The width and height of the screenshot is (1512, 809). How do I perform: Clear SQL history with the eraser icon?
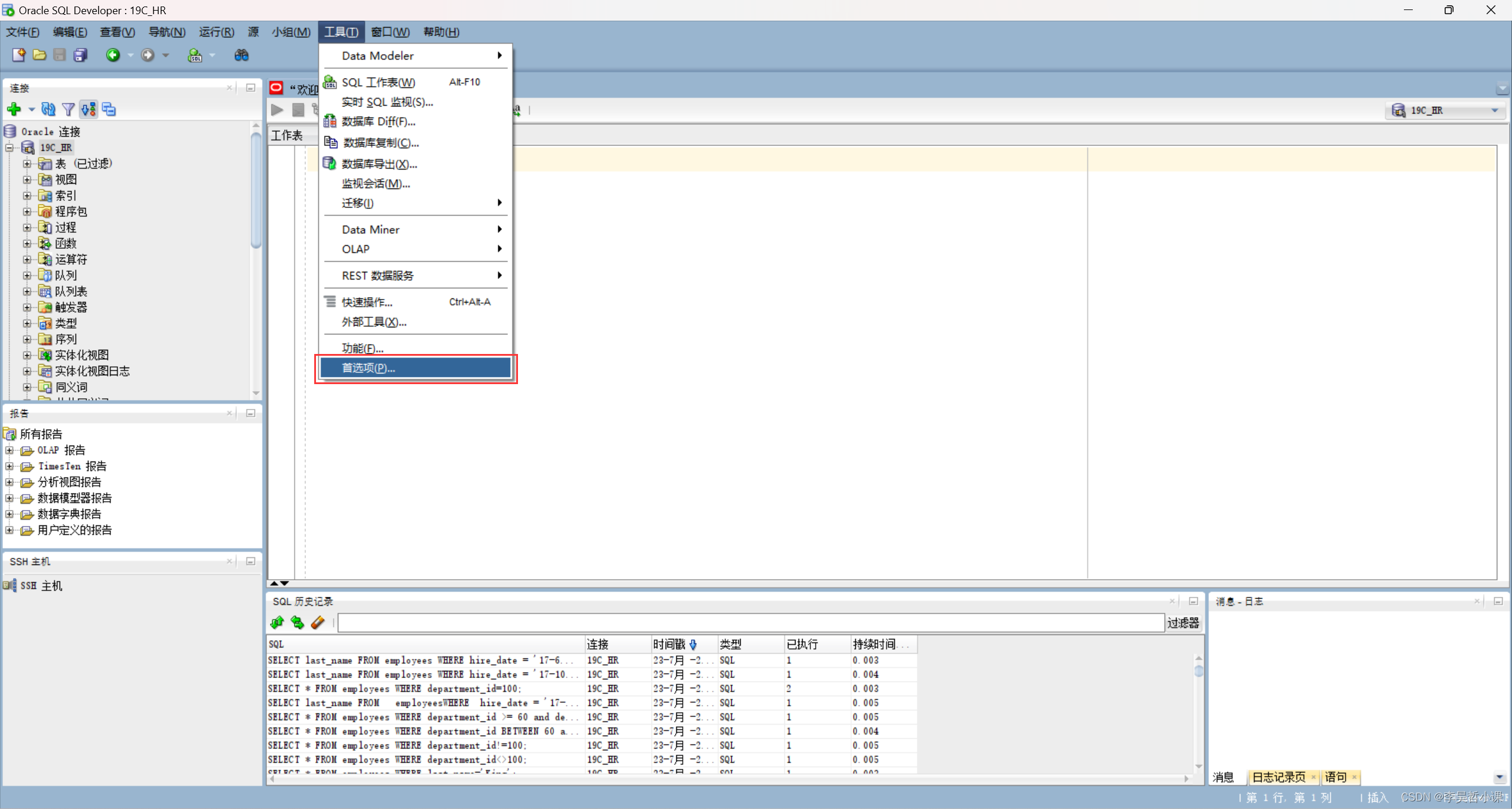[318, 622]
